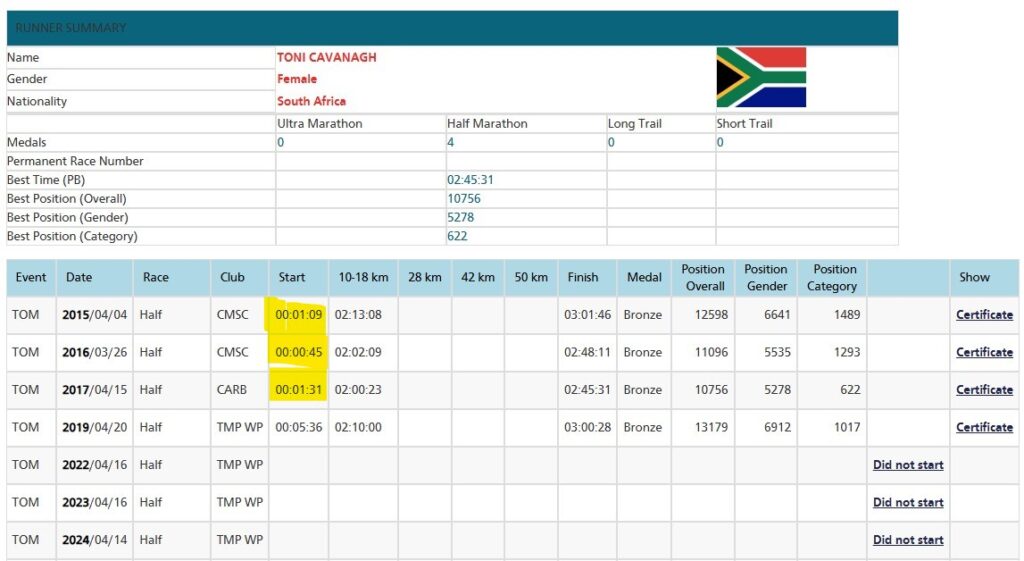This screenshot has width=1024, height=561.
Task: Click the Half Marathon medals count 4
Action: point(451,142)
